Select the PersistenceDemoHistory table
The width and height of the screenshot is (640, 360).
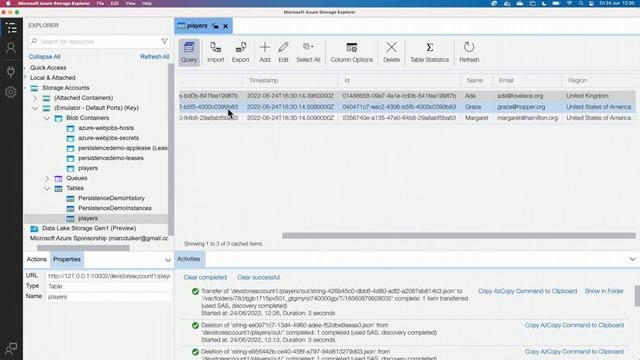pyautogui.click(x=111, y=198)
